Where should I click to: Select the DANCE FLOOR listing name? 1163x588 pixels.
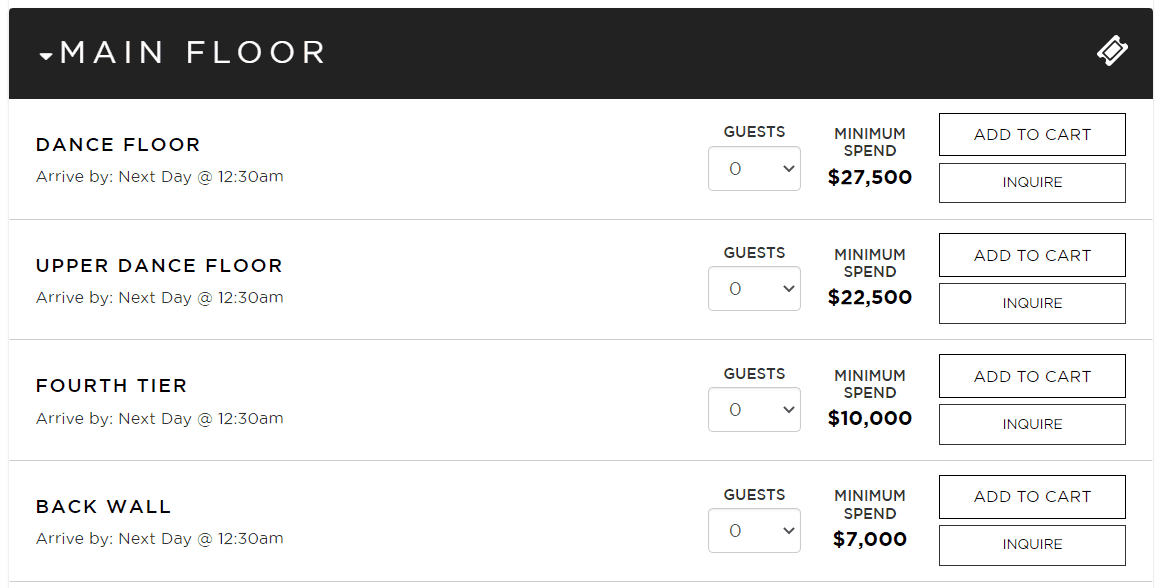tap(118, 145)
